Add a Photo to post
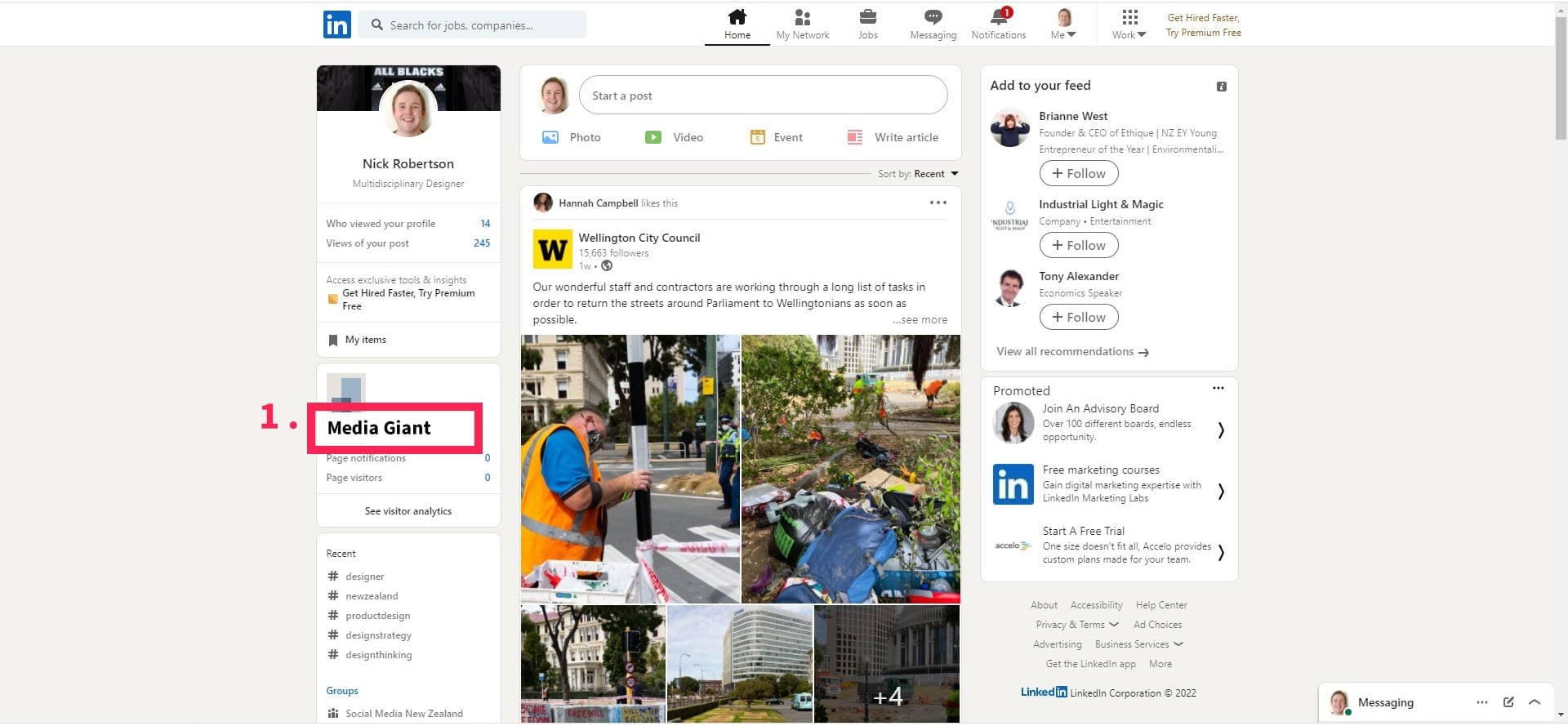Viewport: 1568px width, 726px height. click(x=571, y=137)
